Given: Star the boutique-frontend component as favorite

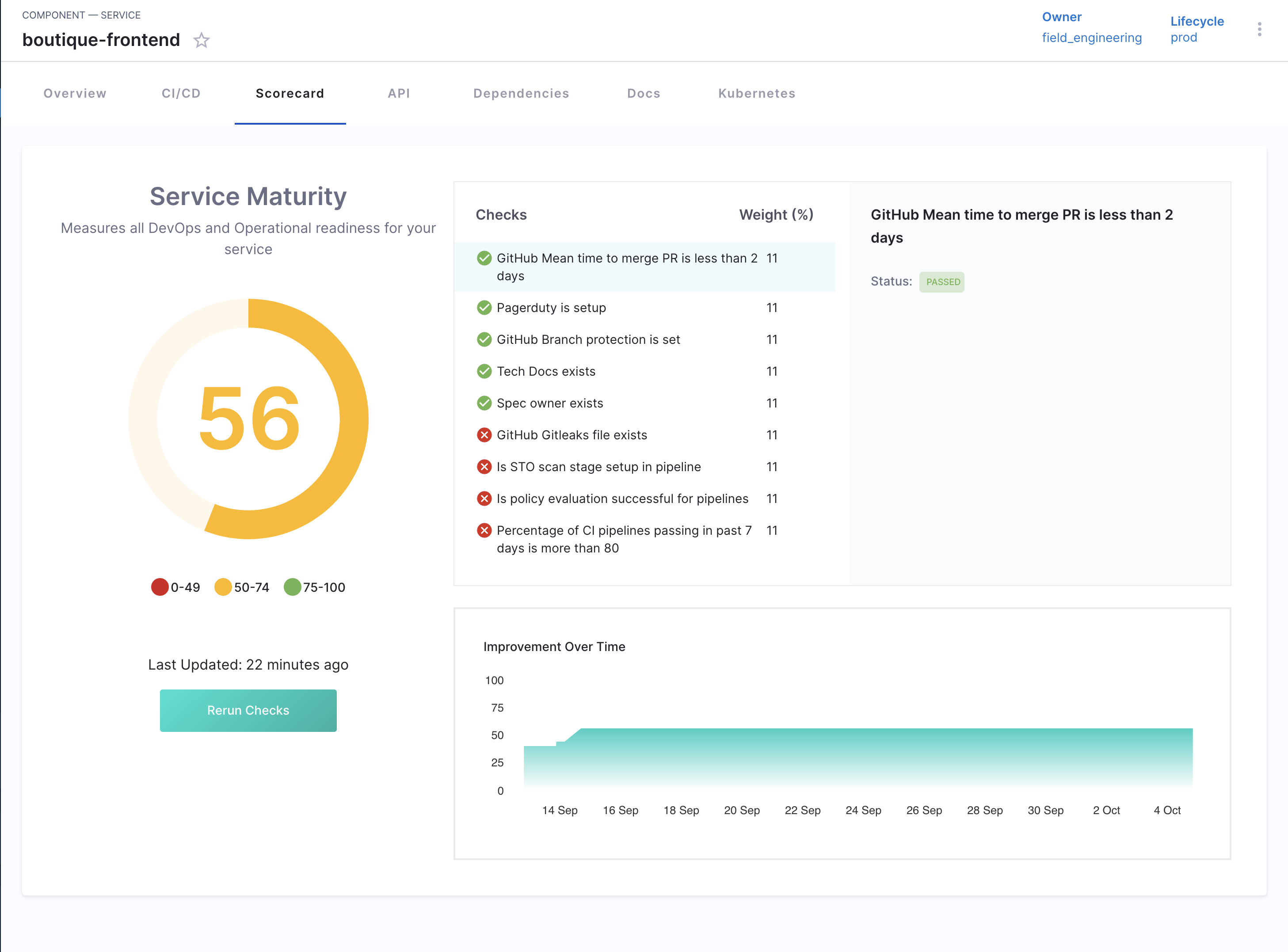Looking at the screenshot, I should (201, 40).
